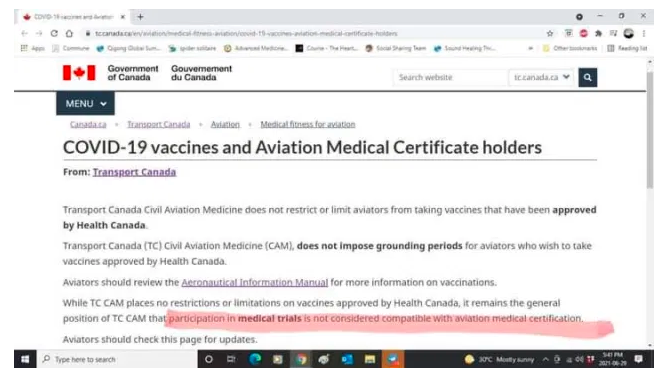The width and height of the screenshot is (663, 377).
Task: Open Chrome three-dot menu
Action: point(644,33)
